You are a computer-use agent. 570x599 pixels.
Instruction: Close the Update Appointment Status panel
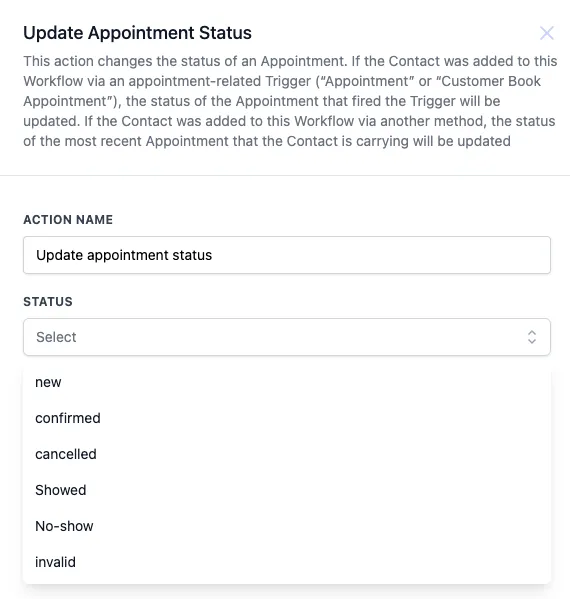[547, 33]
